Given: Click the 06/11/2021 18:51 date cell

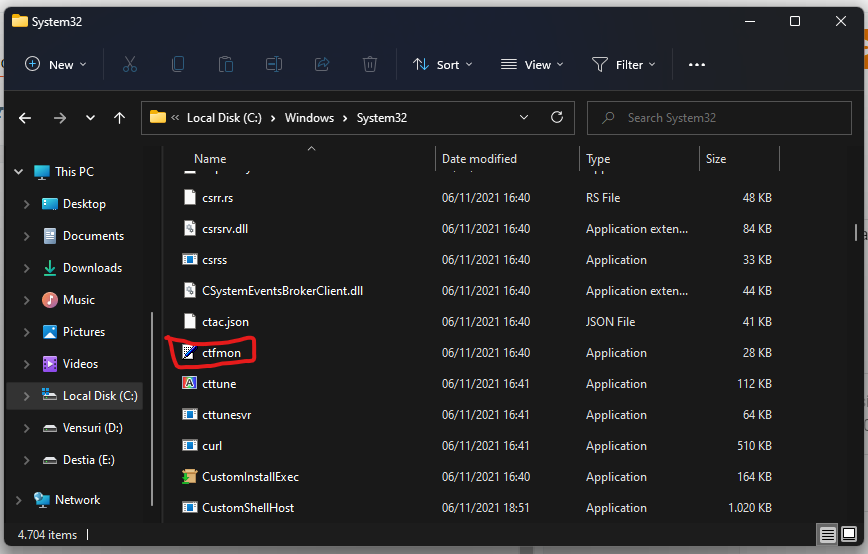Looking at the screenshot, I should pos(485,508).
